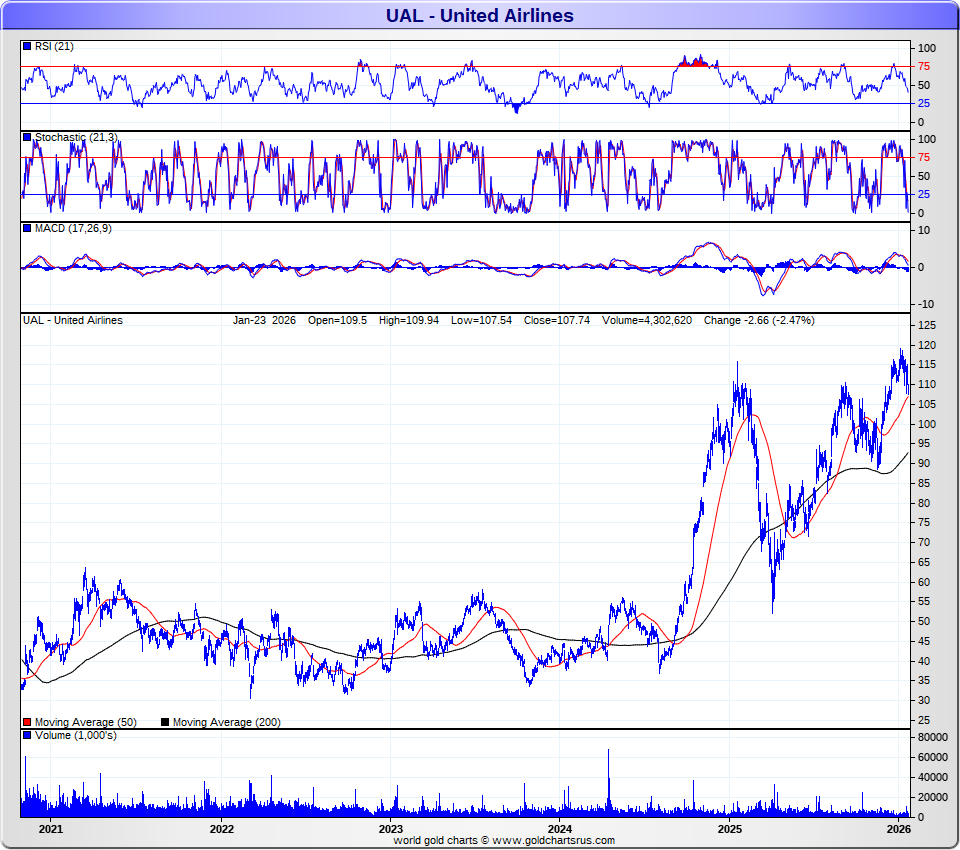
Task: Click the red Moving Average (50) swatch
Action: tap(27, 722)
